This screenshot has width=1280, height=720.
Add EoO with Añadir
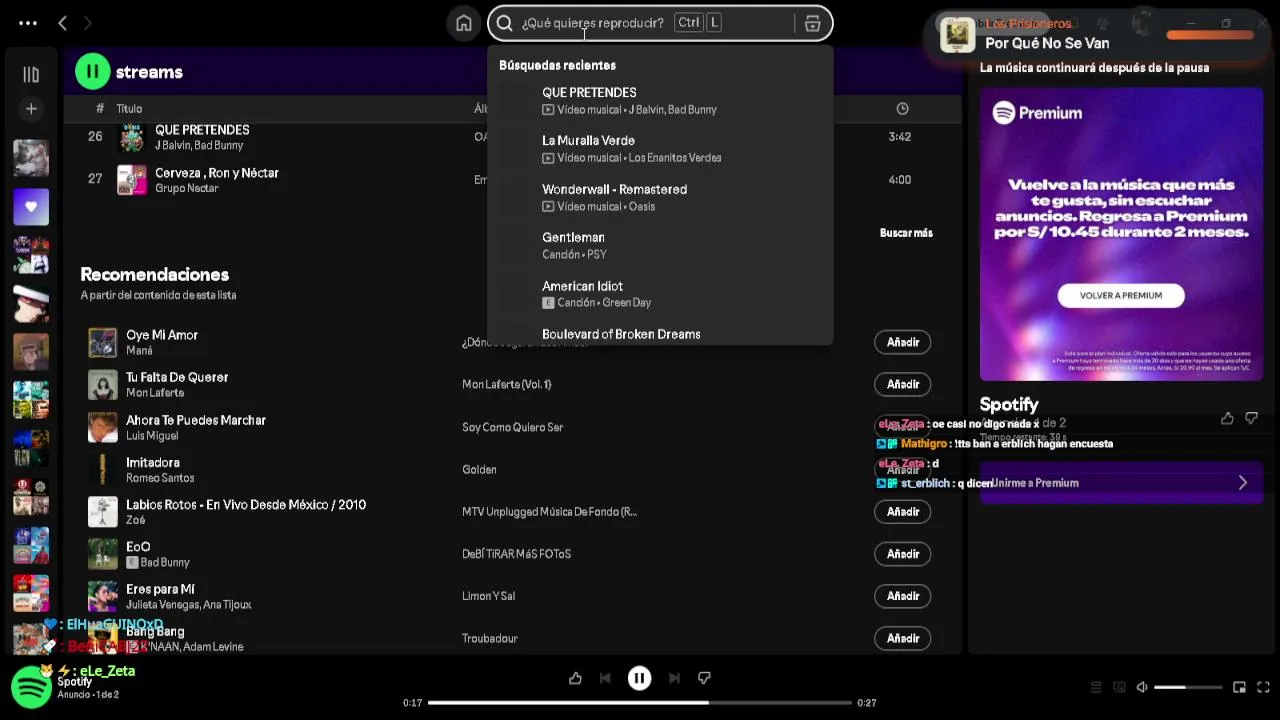(x=903, y=553)
